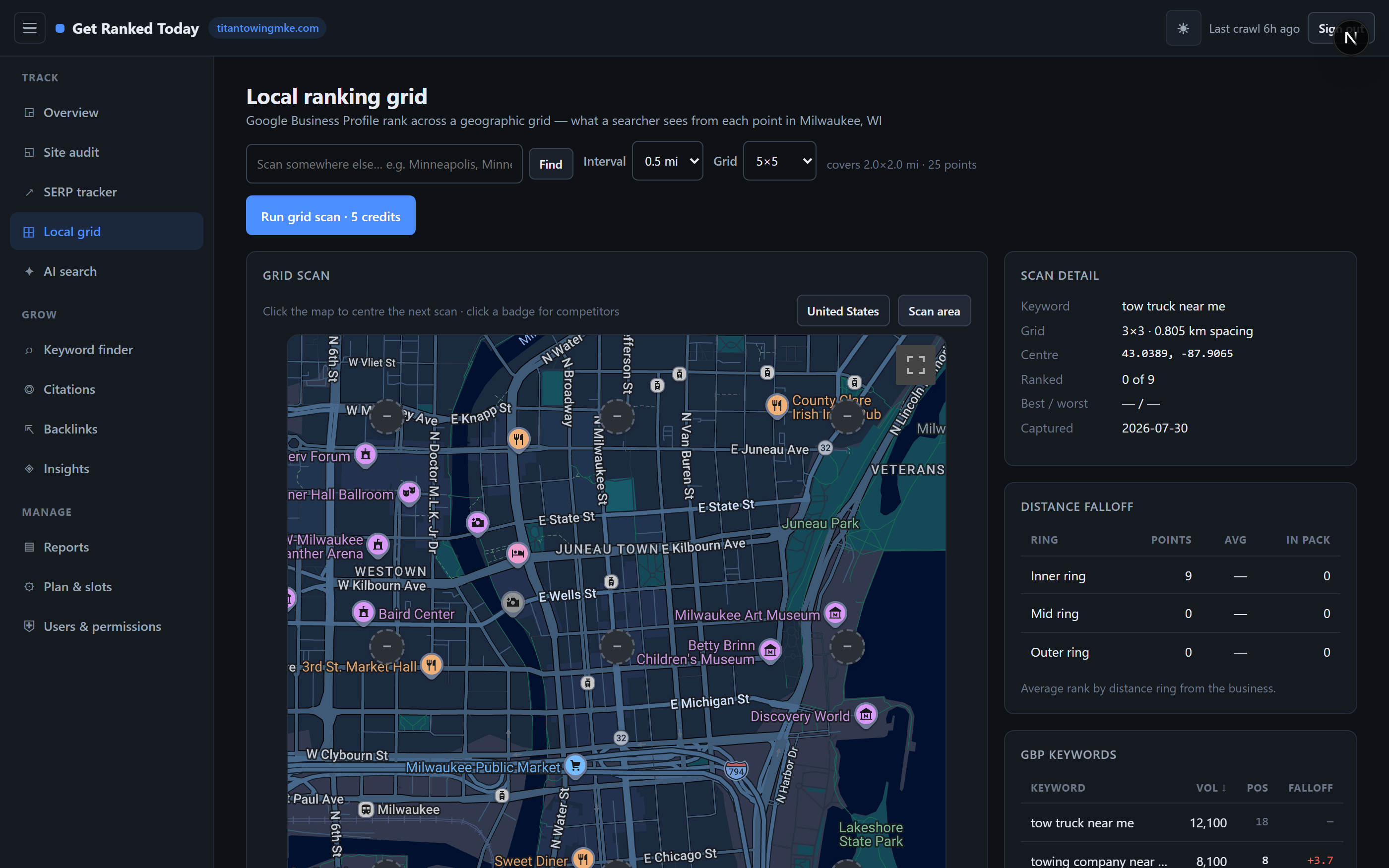This screenshot has height=868, width=1389.
Task: Click the Plan & slots gear icon
Action: (29, 587)
